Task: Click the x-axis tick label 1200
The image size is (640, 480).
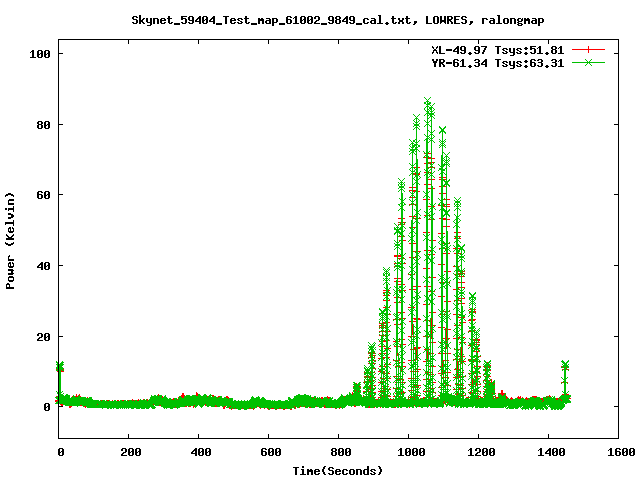Action: [481, 452]
